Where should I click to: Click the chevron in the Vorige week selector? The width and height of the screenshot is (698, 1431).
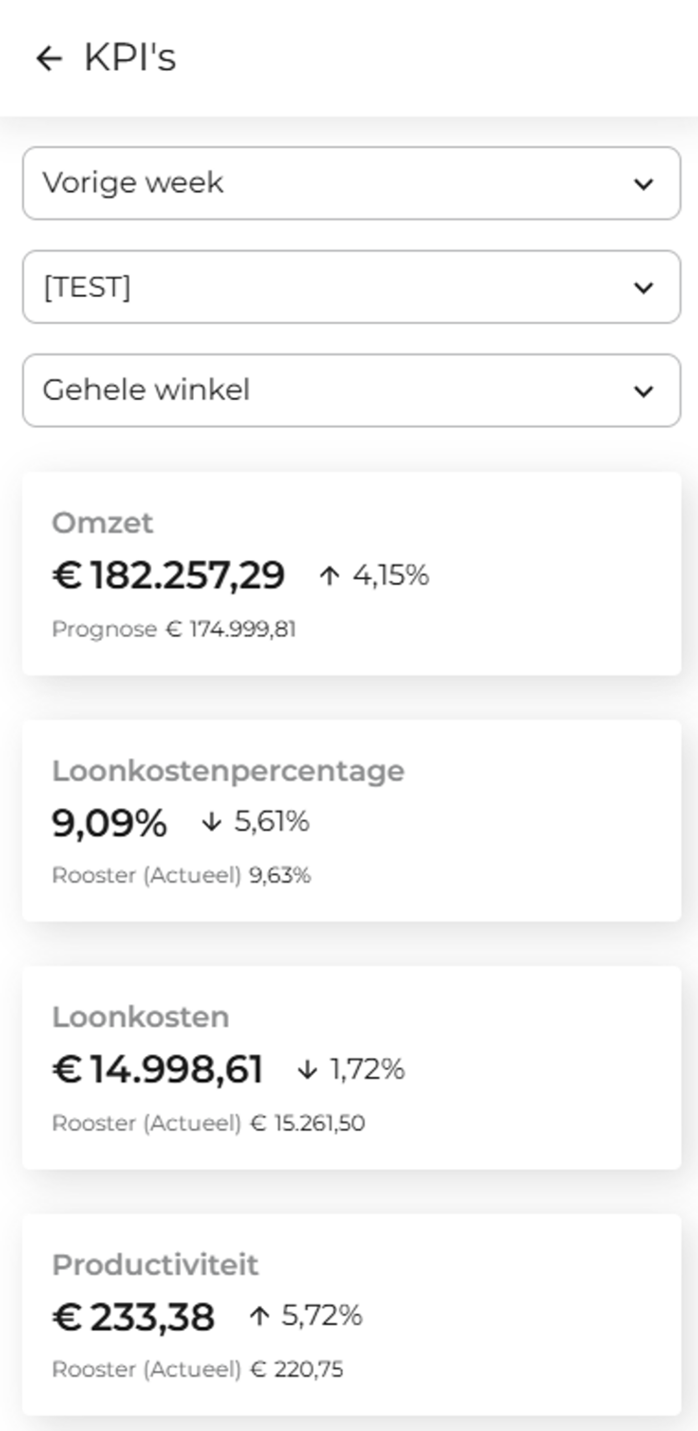643,184
